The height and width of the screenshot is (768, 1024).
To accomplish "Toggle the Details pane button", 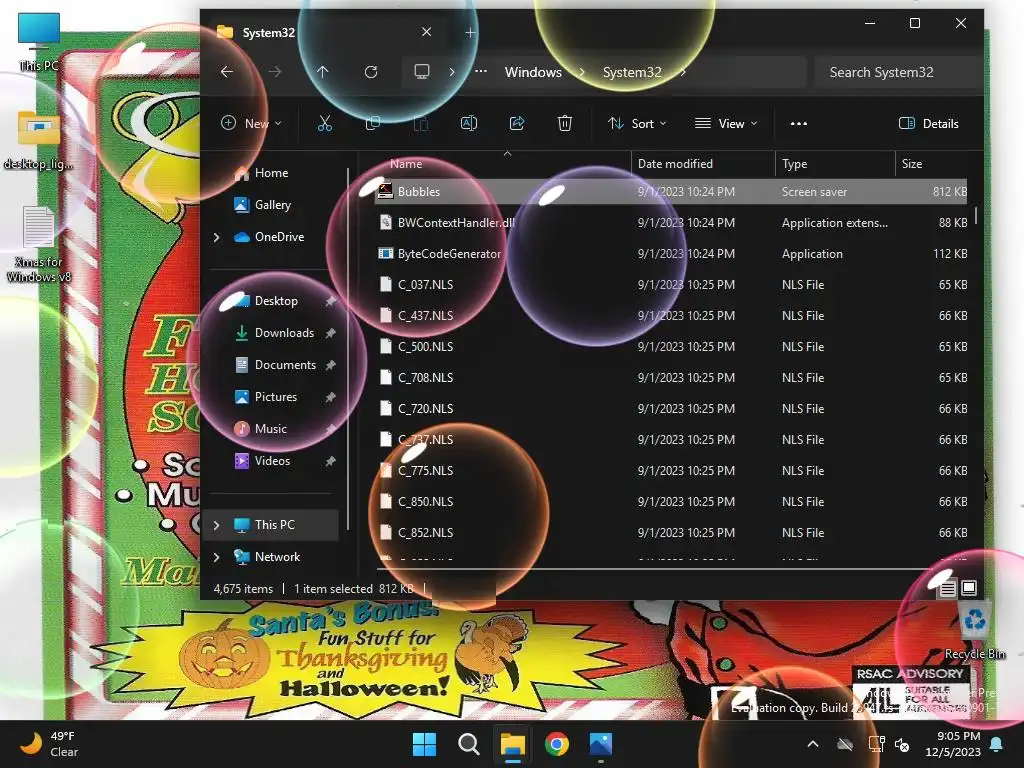I will pos(929,123).
